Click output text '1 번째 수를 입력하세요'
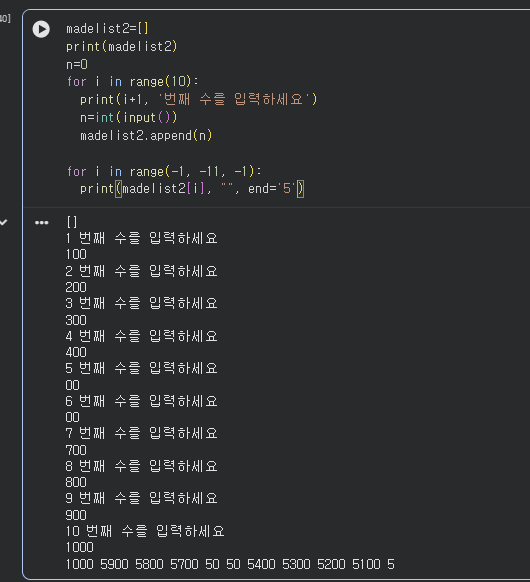Image resolution: width=530 pixels, height=582 pixels. 141,238
